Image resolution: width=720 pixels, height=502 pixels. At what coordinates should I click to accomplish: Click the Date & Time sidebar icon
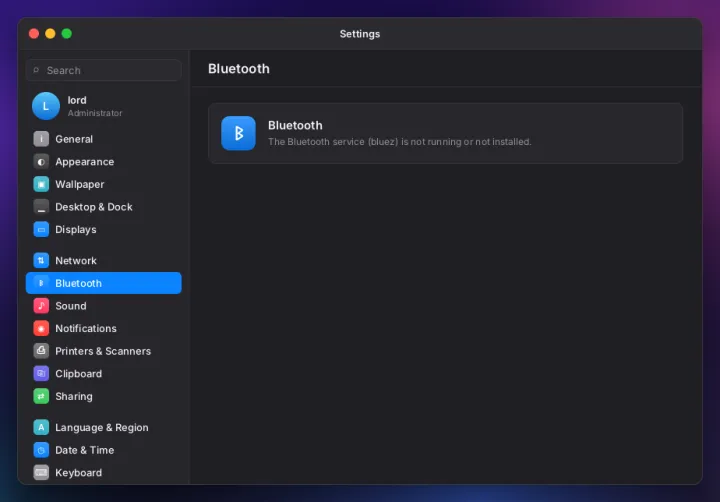click(41, 450)
